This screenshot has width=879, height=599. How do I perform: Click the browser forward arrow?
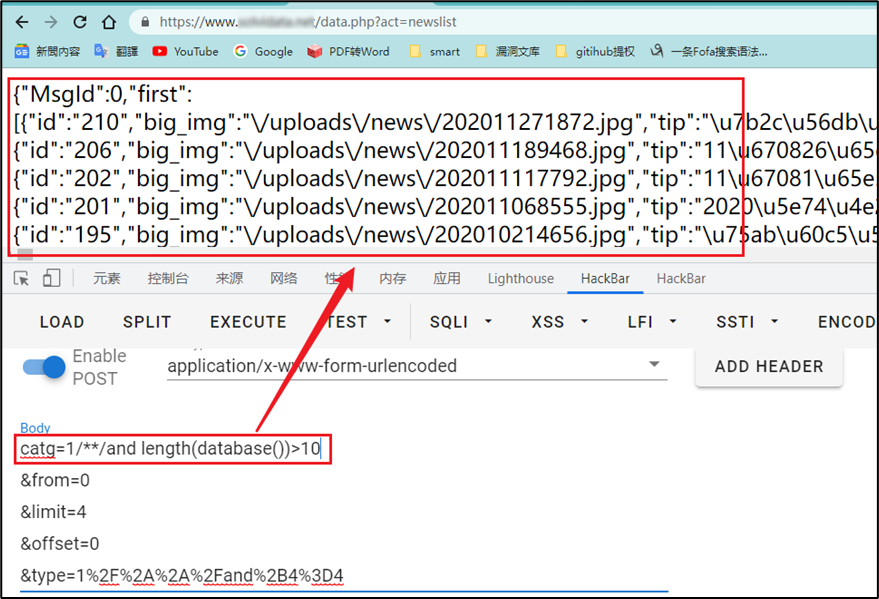[51, 22]
